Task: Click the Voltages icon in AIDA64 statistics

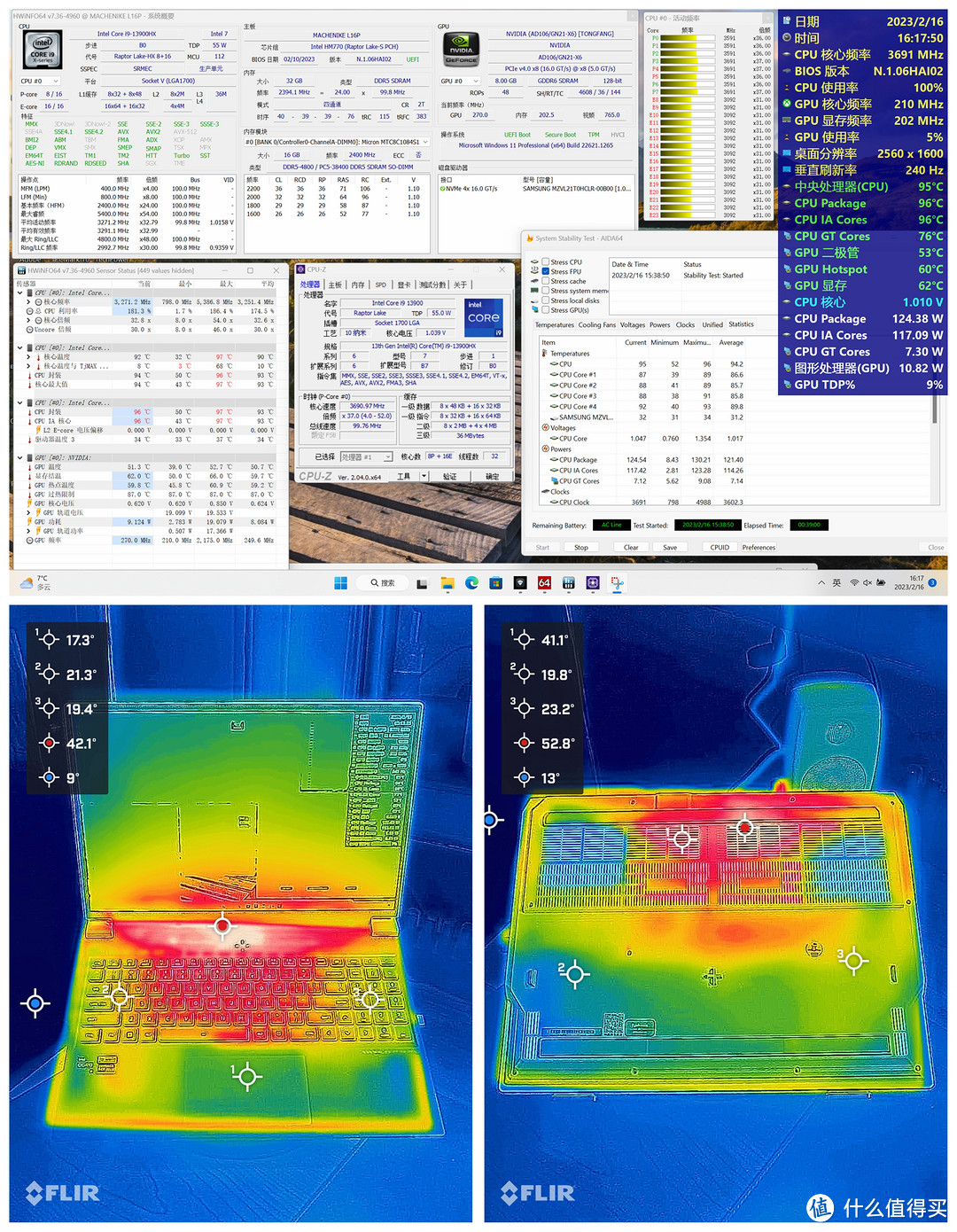Action: (545, 428)
